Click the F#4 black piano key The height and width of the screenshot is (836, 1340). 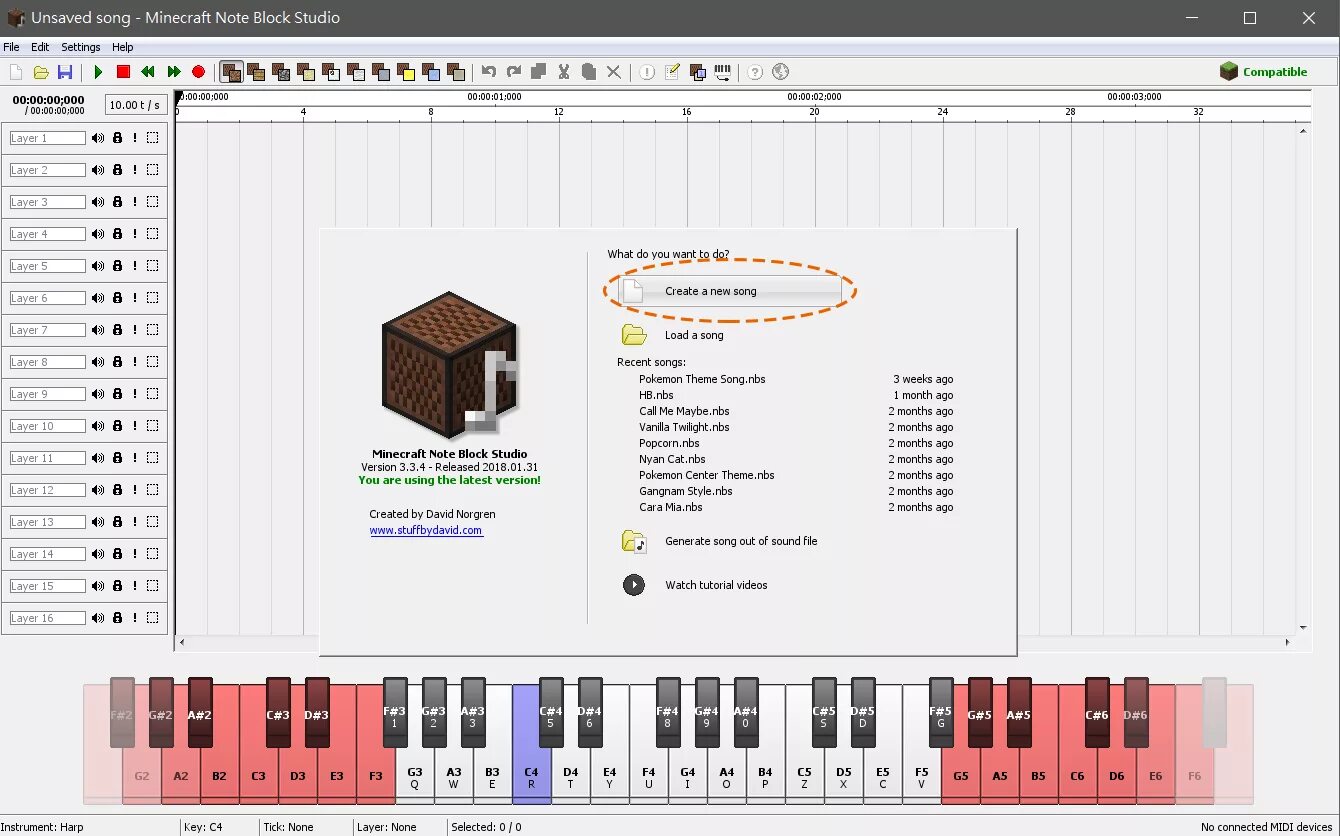(x=668, y=713)
